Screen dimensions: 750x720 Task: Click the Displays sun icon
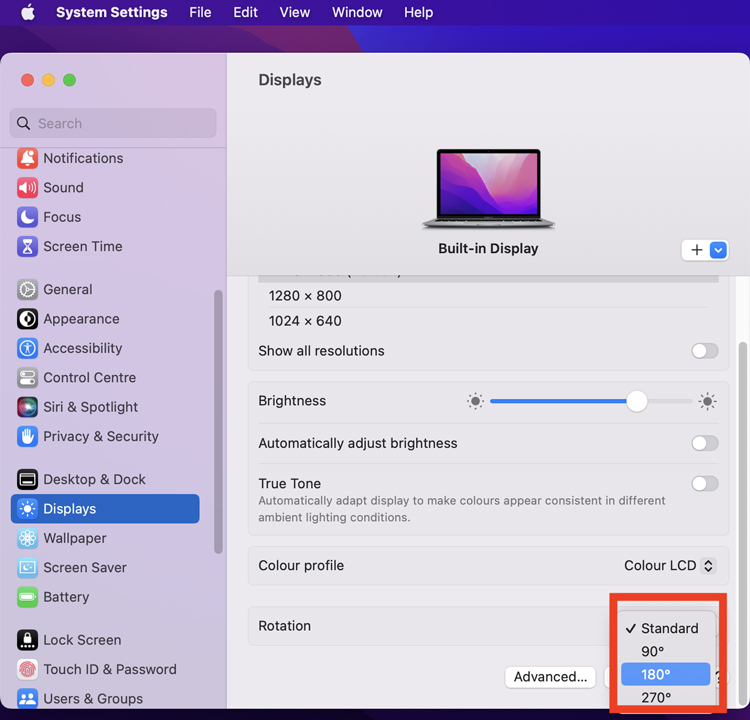27,509
